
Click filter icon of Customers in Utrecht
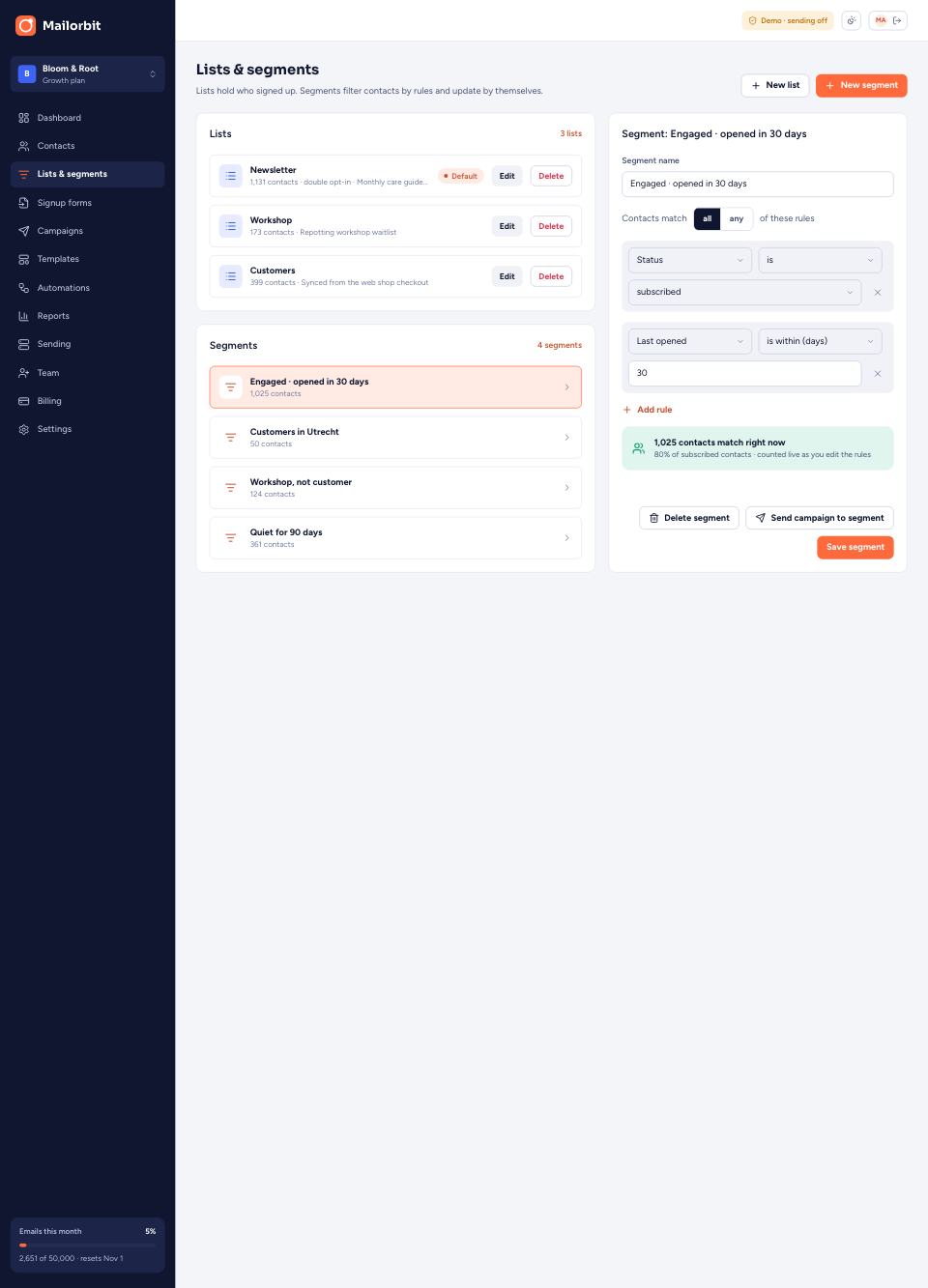[x=230, y=438]
